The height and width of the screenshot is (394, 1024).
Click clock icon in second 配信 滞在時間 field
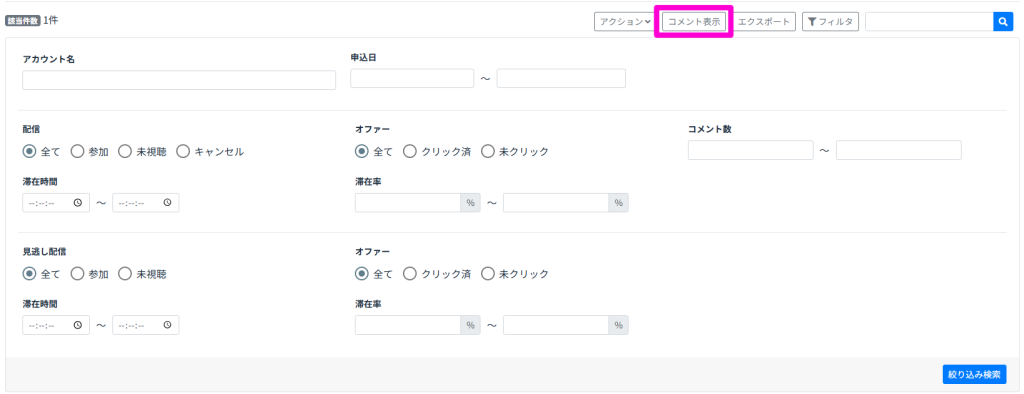point(167,203)
